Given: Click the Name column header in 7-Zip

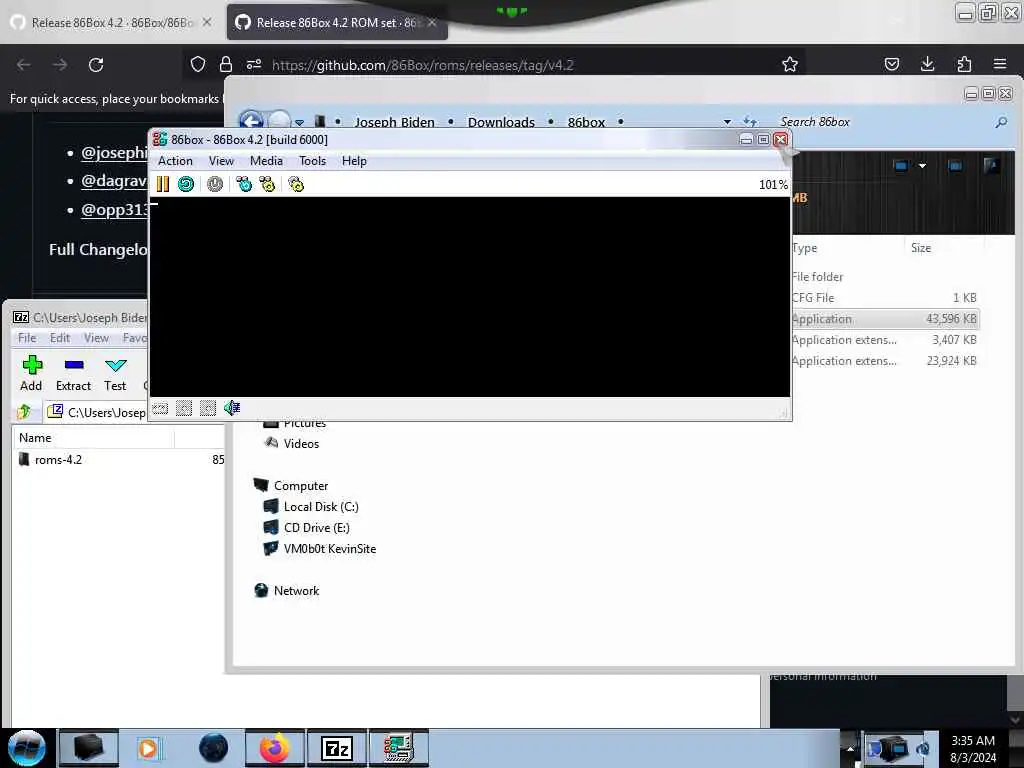Looking at the screenshot, I should coord(93,438).
